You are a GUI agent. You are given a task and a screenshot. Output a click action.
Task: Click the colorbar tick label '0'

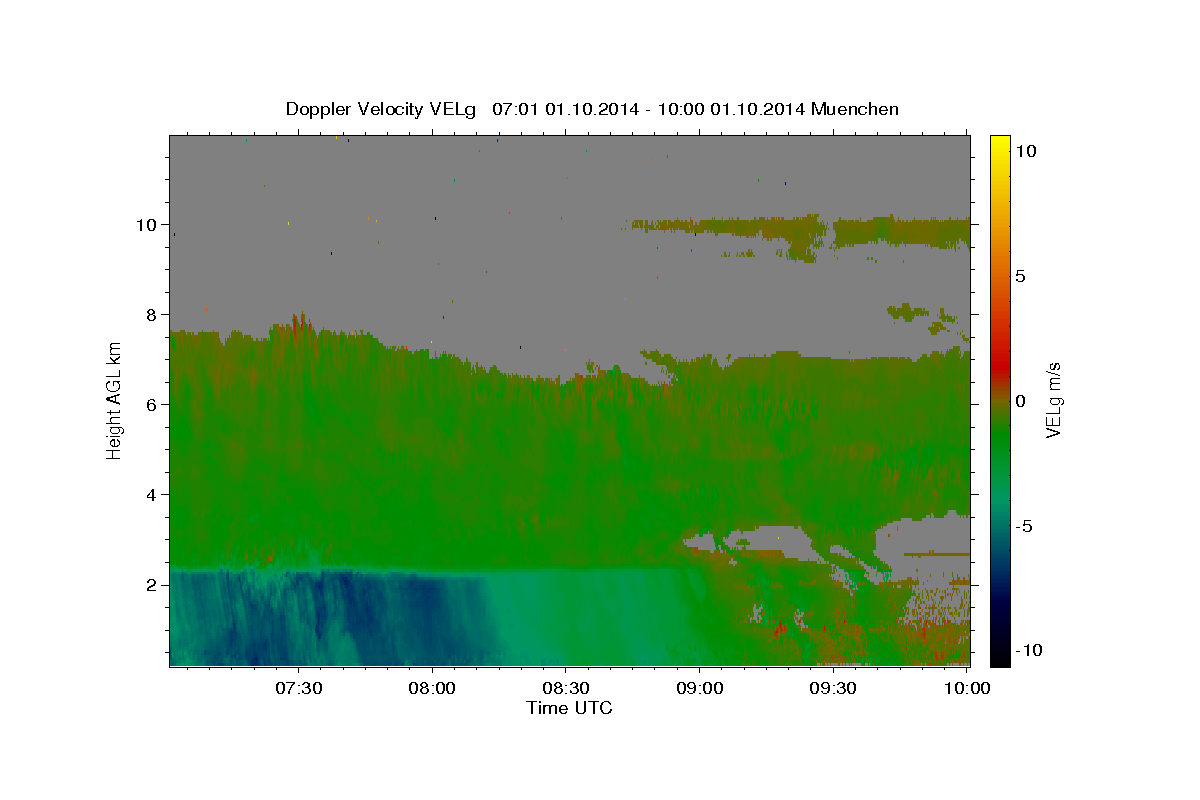pyautogui.click(x=1020, y=401)
